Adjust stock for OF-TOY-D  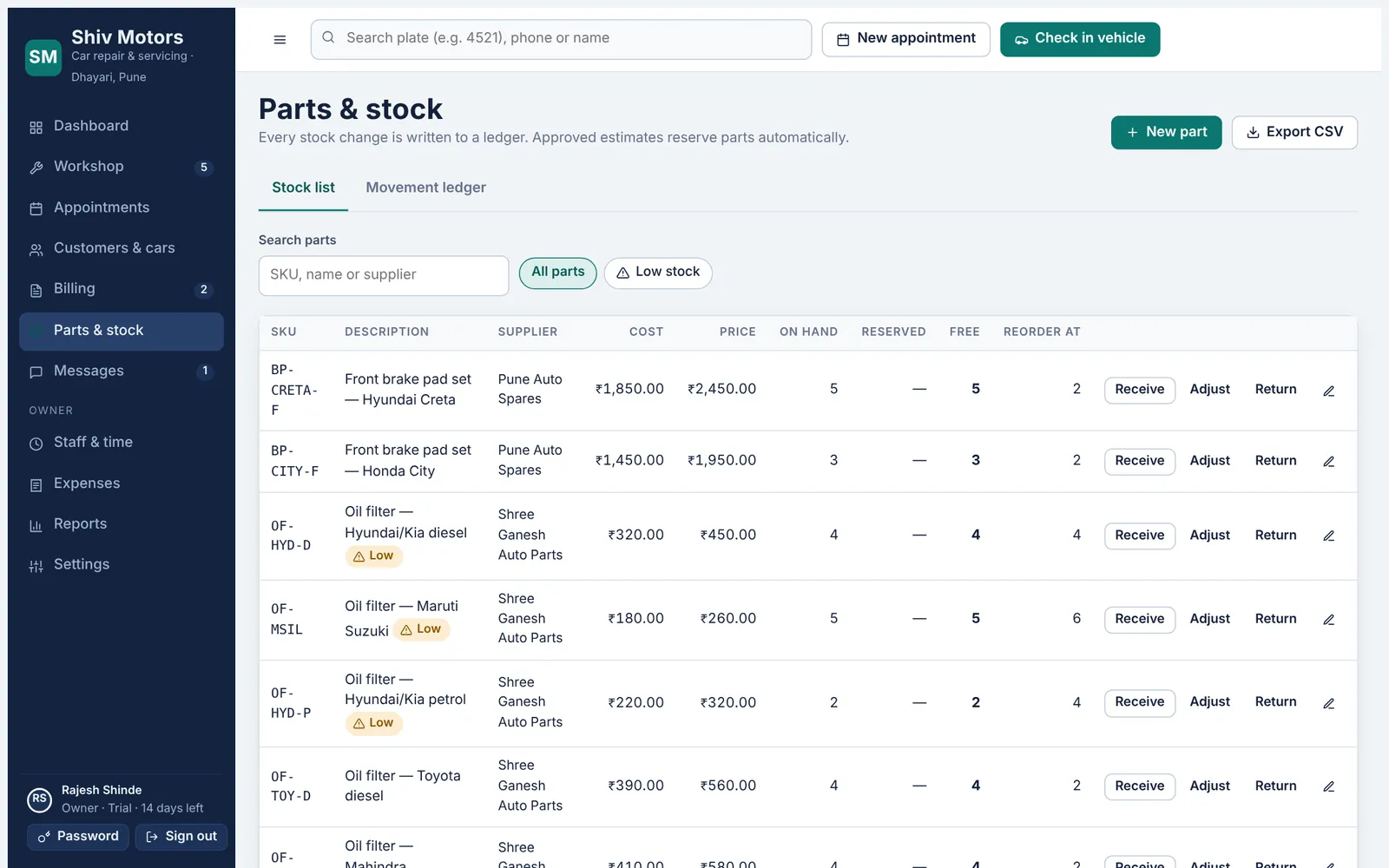pos(1210,786)
